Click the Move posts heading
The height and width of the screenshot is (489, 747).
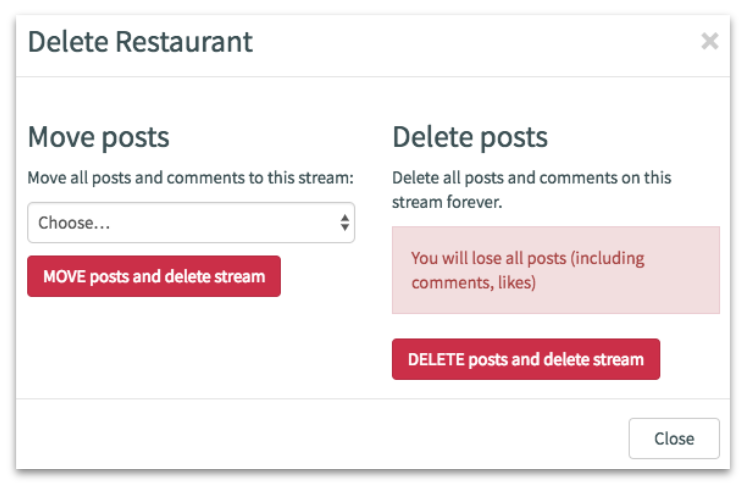[98, 136]
